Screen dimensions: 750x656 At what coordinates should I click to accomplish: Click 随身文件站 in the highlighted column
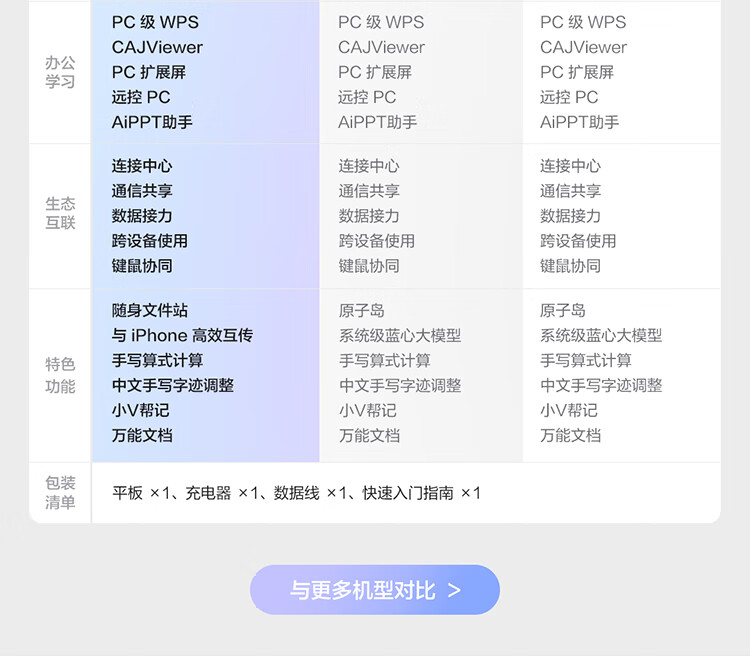[150, 311]
